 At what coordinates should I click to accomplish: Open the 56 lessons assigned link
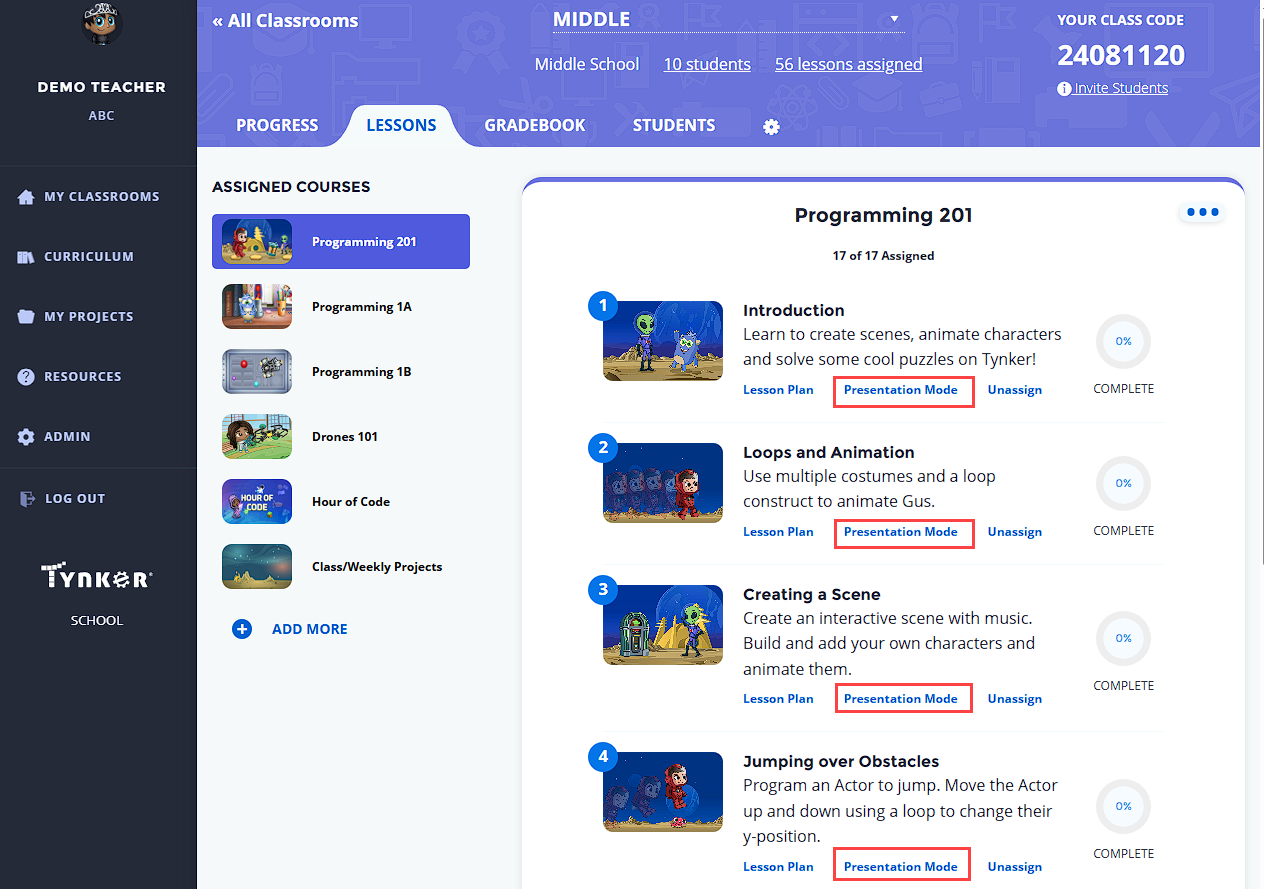tap(848, 64)
